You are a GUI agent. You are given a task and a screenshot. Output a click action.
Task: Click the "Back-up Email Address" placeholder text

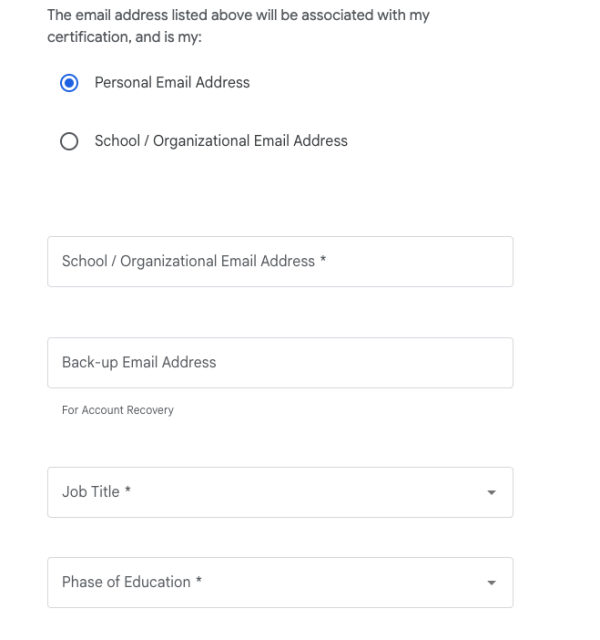tap(139, 363)
